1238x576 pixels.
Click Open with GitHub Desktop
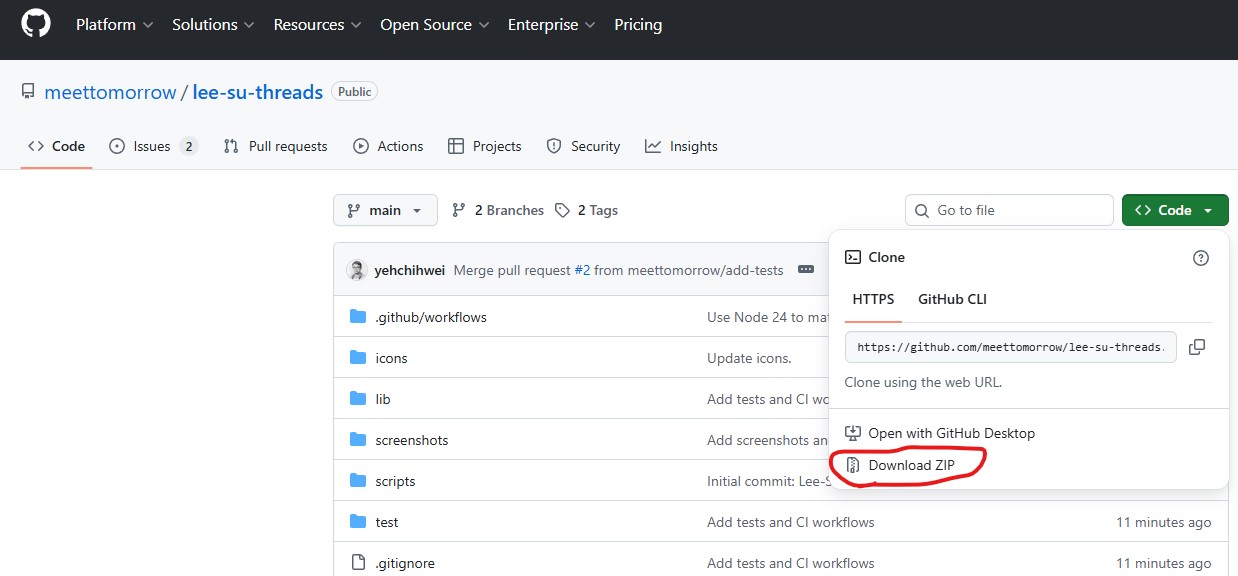[x=951, y=433]
